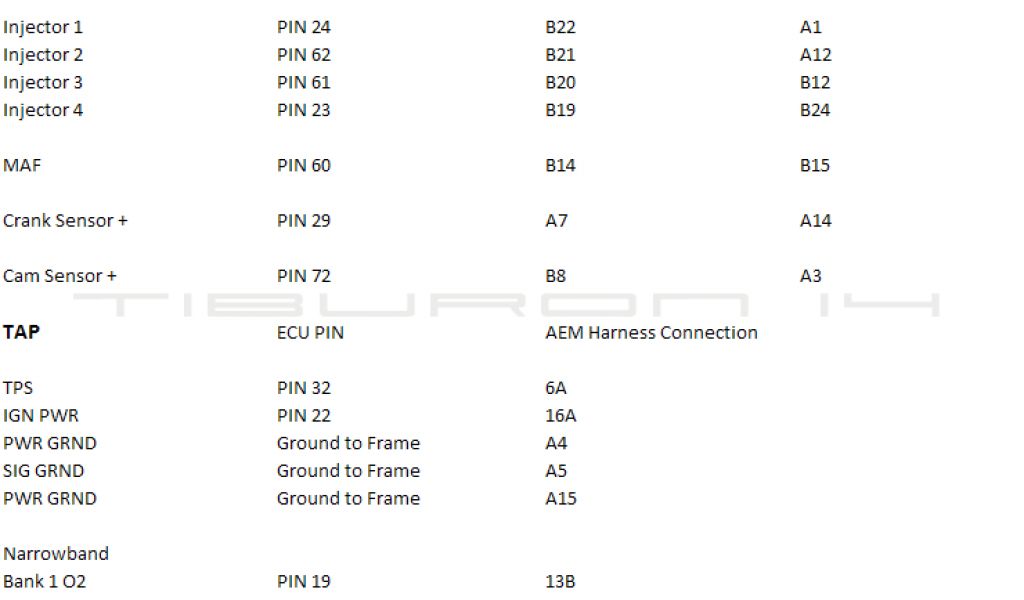
Task: Click the B20 value for Injector 3
Action: click(x=560, y=83)
